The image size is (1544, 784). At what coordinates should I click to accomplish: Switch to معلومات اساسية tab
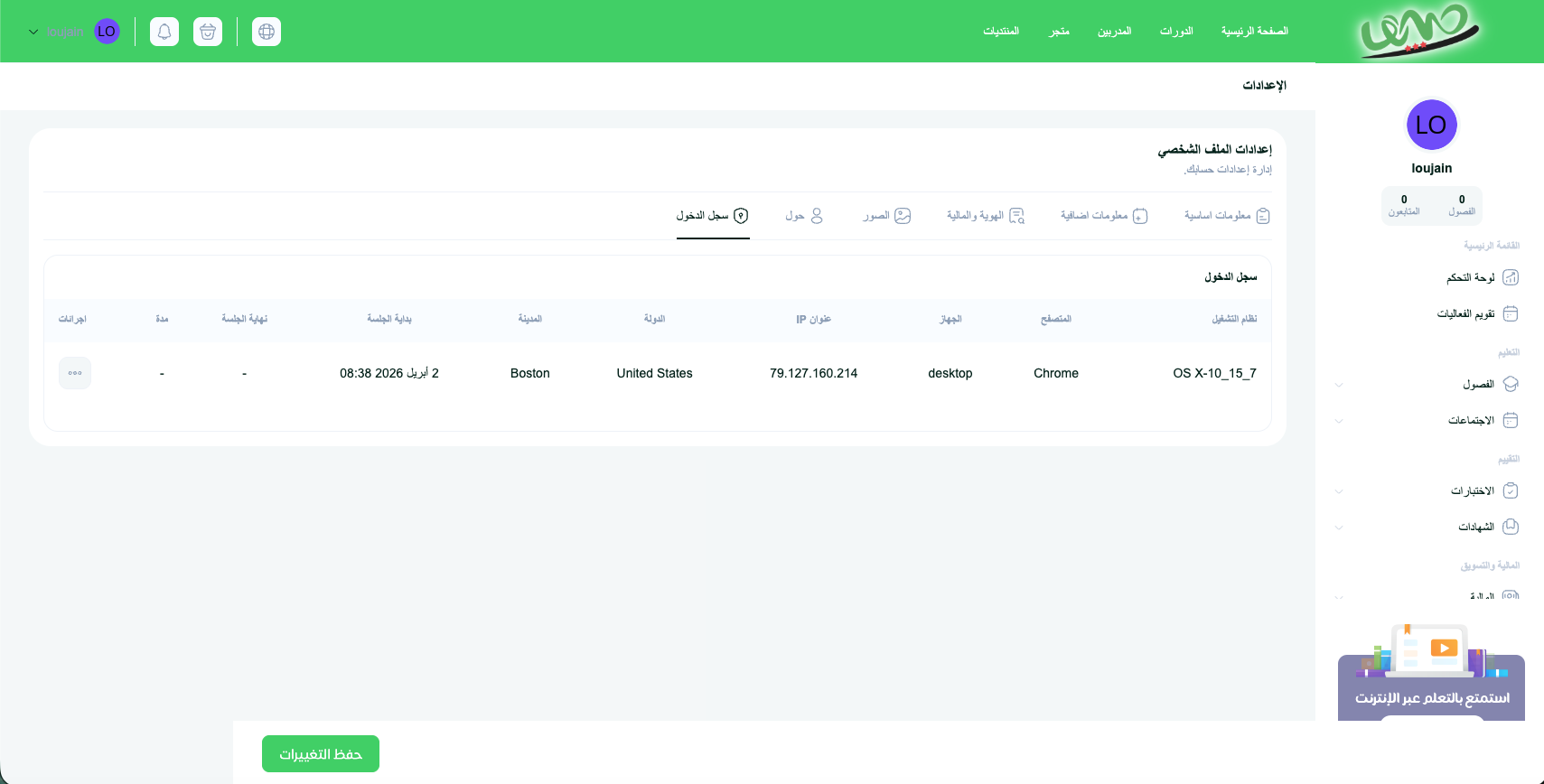coord(1227,216)
